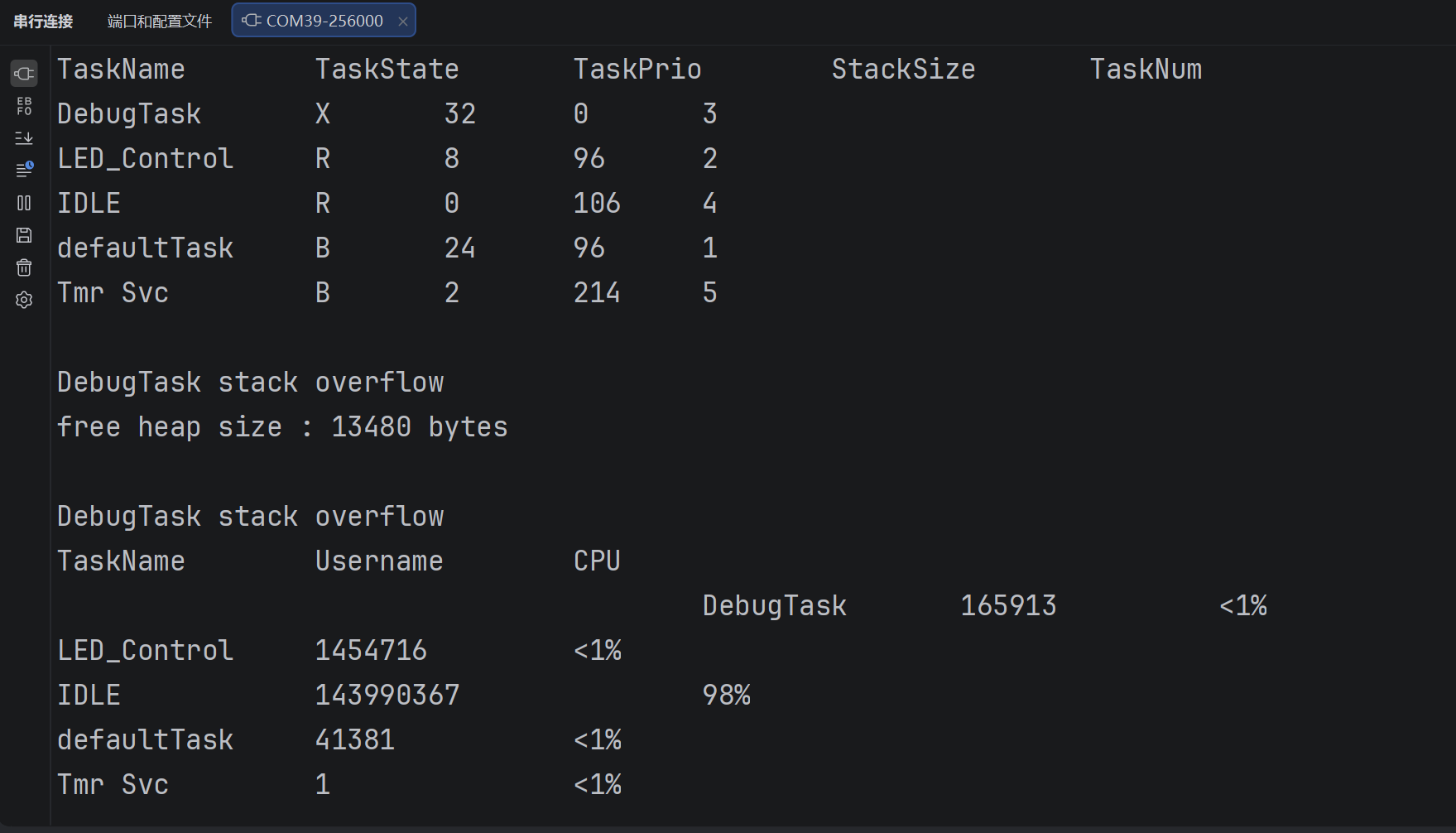1456x833 pixels.
Task: Clear output with the trash bin icon
Action: click(24, 267)
